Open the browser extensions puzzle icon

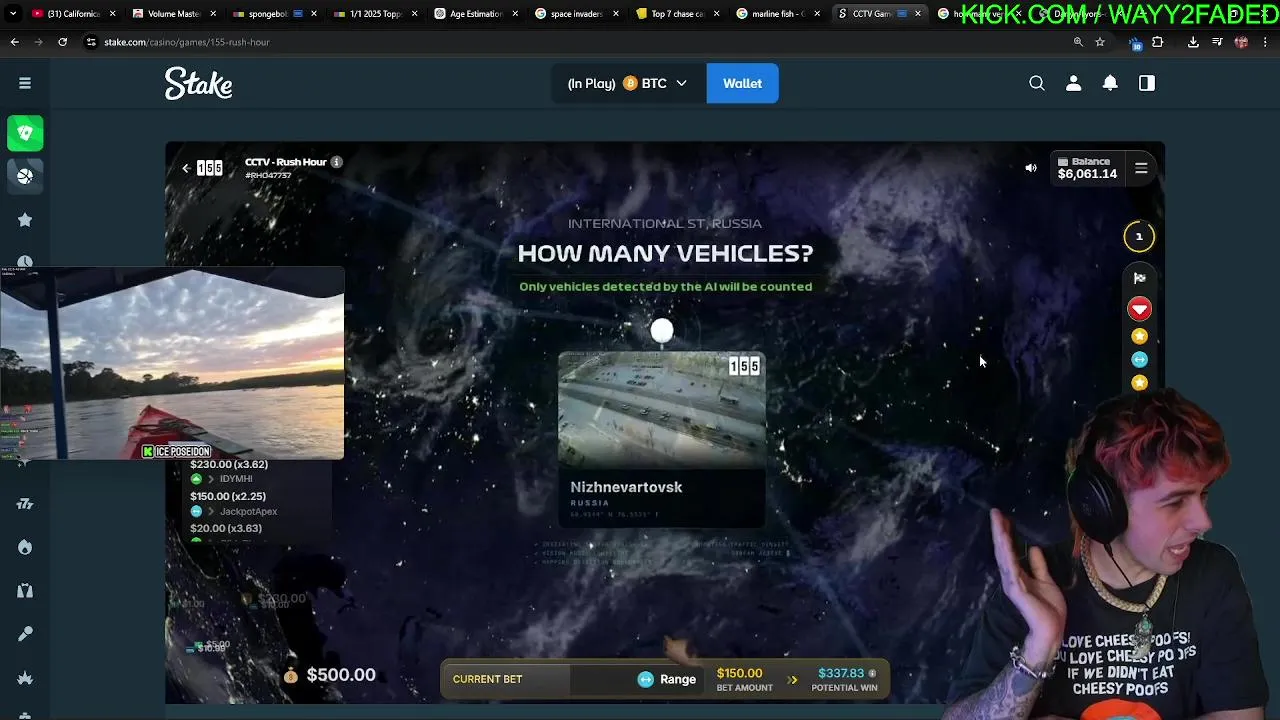[x=1158, y=42]
